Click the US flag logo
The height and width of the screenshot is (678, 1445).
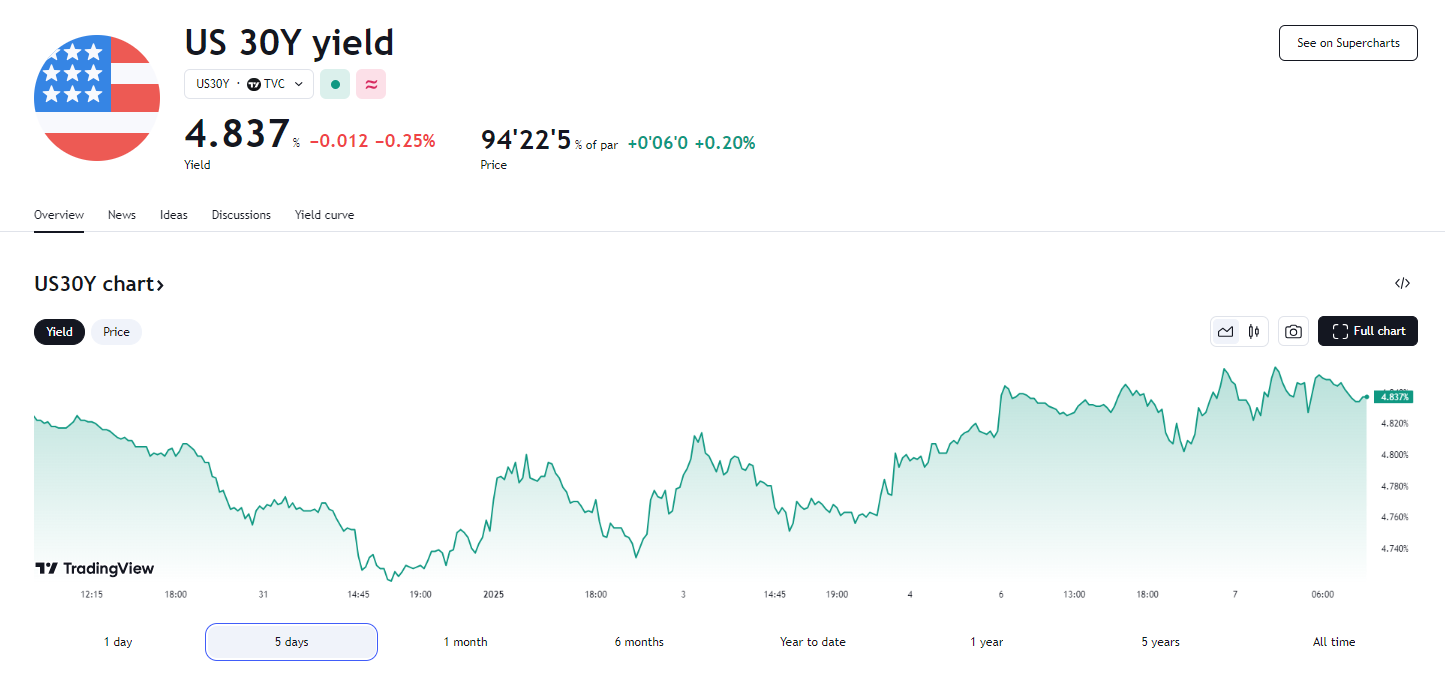click(97, 98)
